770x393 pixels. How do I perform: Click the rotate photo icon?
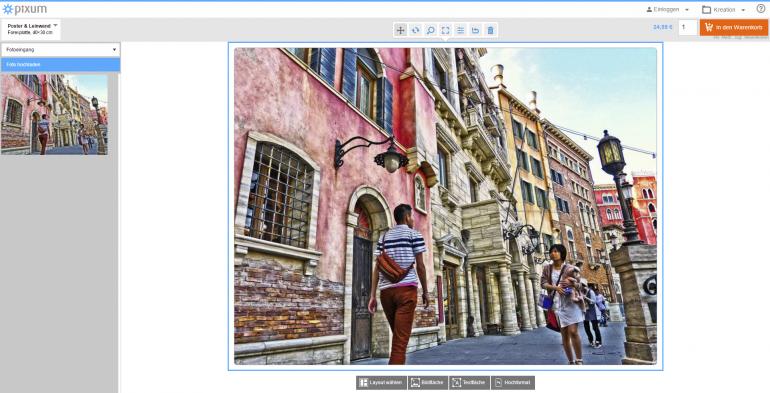(x=415, y=30)
